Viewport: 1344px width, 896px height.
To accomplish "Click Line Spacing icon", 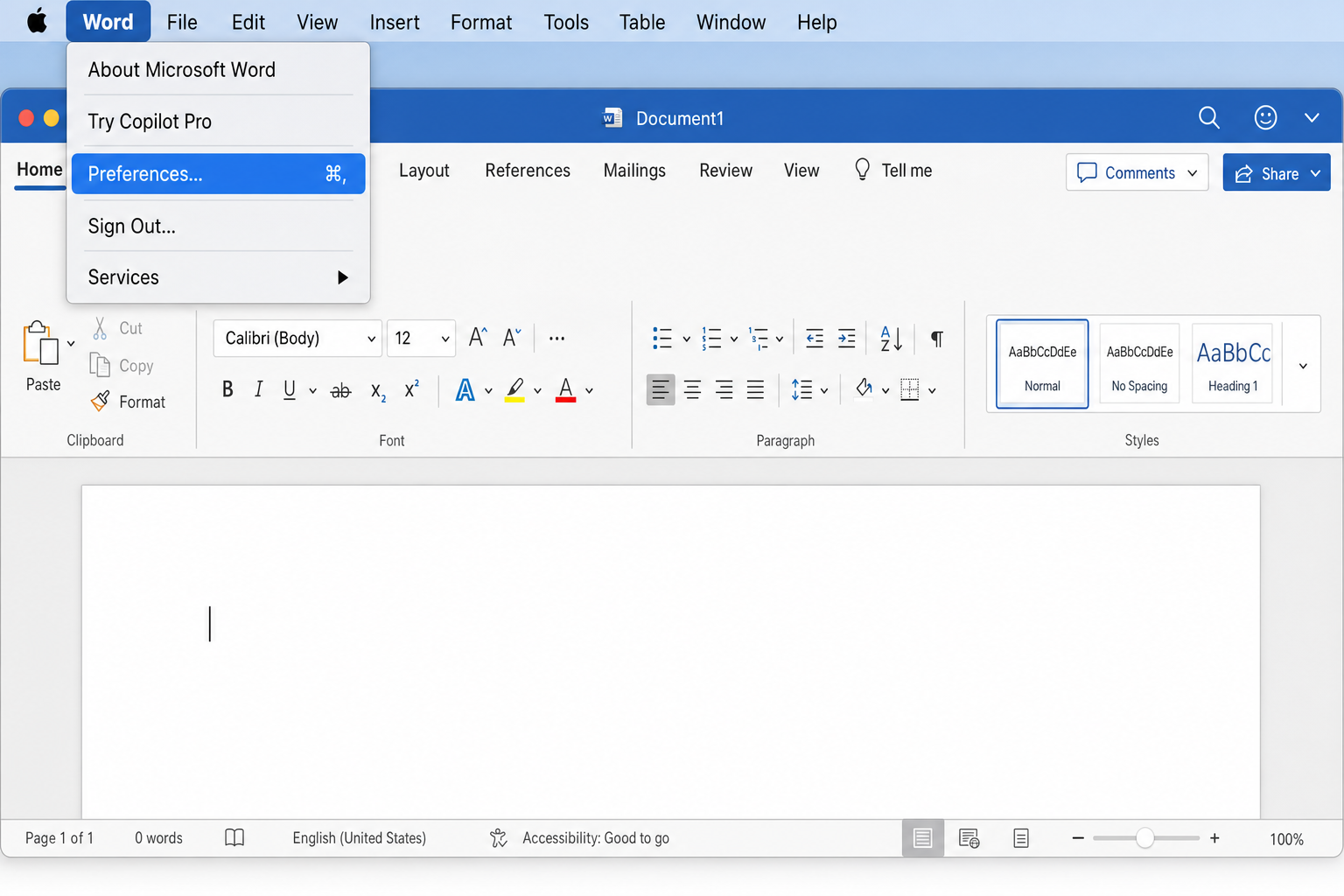I will (x=801, y=389).
